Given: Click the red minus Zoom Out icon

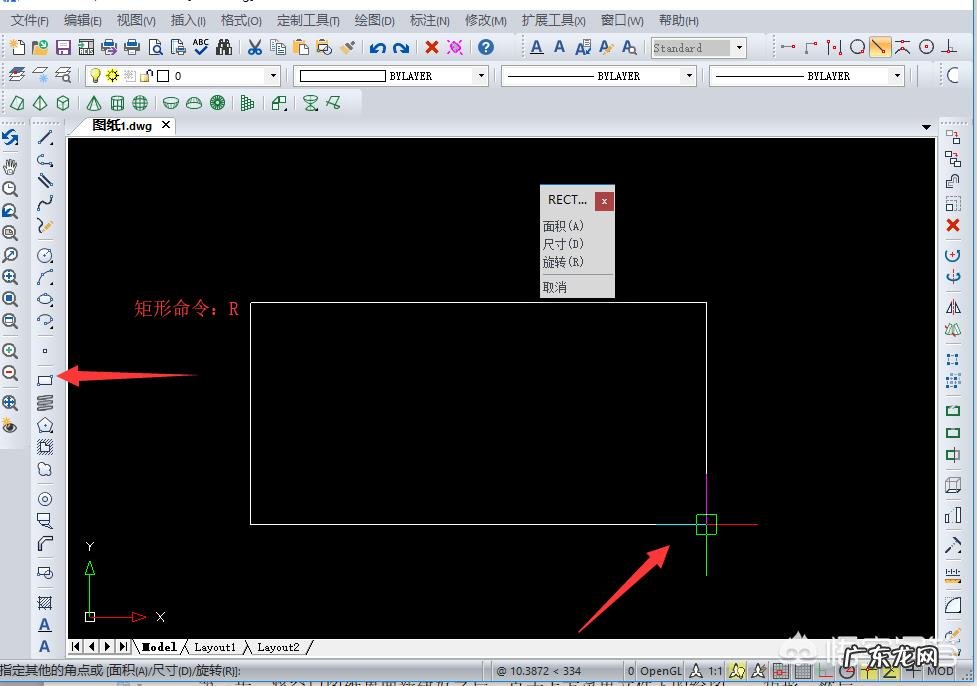Looking at the screenshot, I should (10, 373).
